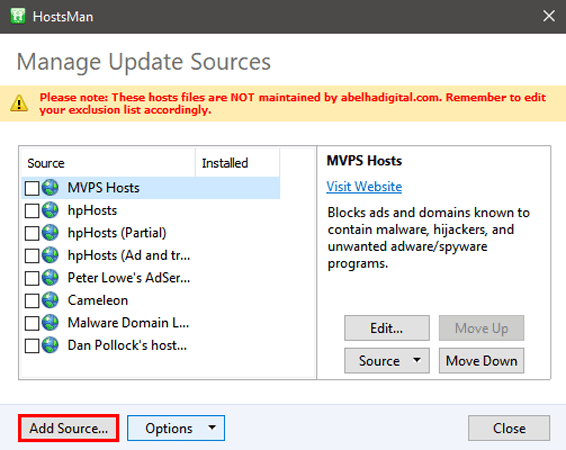Enable the hpHosts source checkbox
Viewport: 566px width, 450px height.
32,211
